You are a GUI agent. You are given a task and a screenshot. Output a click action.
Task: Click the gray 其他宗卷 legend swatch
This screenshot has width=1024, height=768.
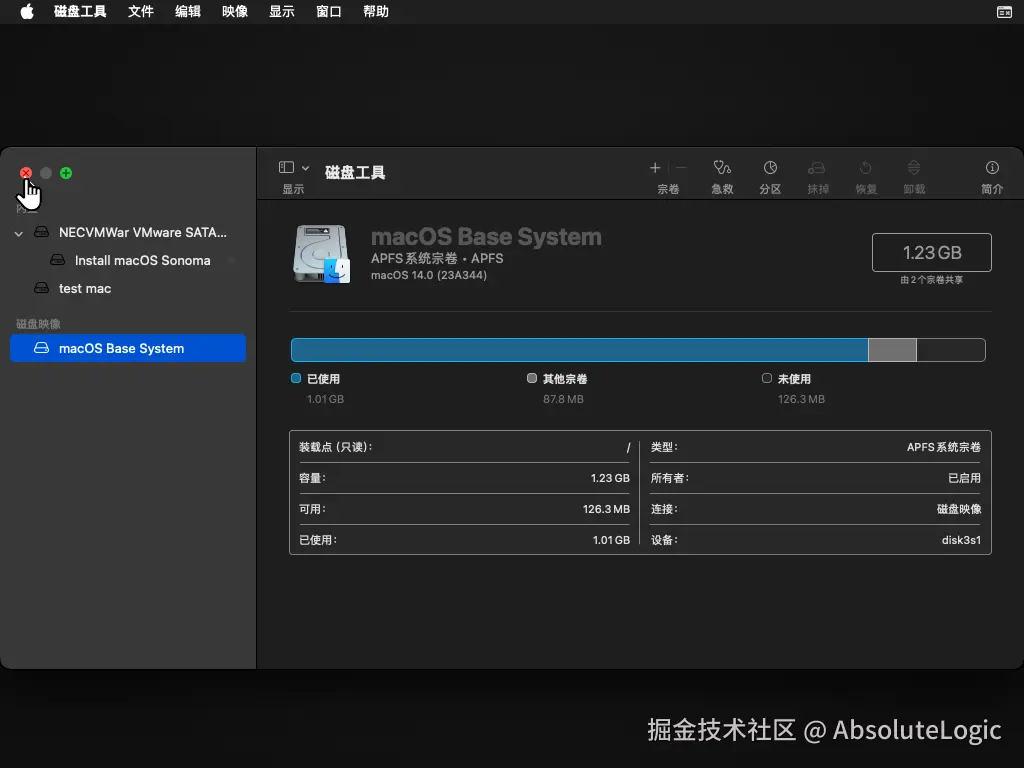pos(532,378)
